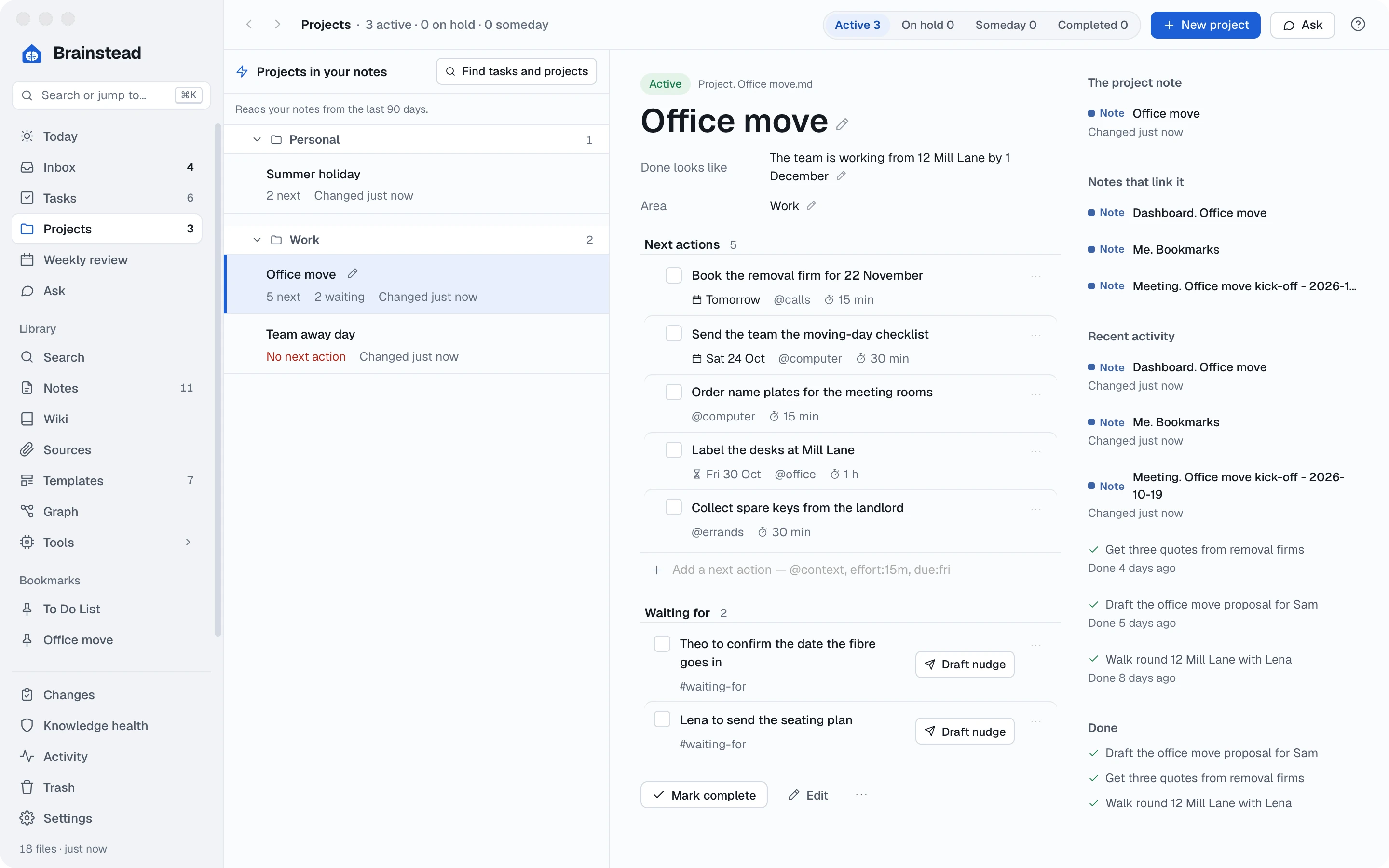The width and height of the screenshot is (1389, 868).
Task: Create a New project
Action: pos(1205,25)
